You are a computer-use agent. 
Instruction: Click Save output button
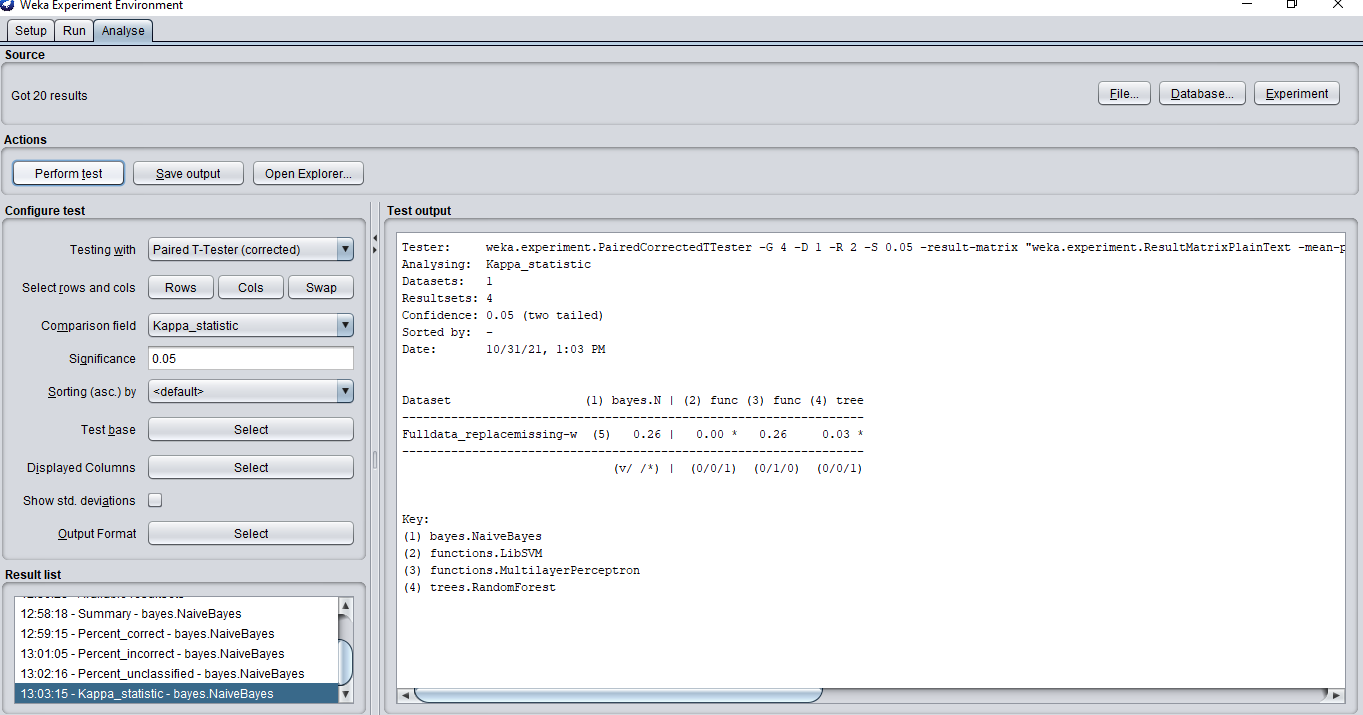click(x=189, y=173)
